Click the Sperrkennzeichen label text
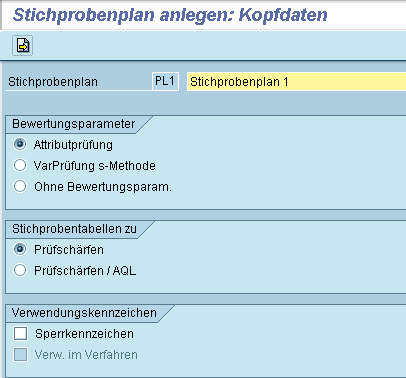Screen dimensions: 406x378 [x=84, y=334]
